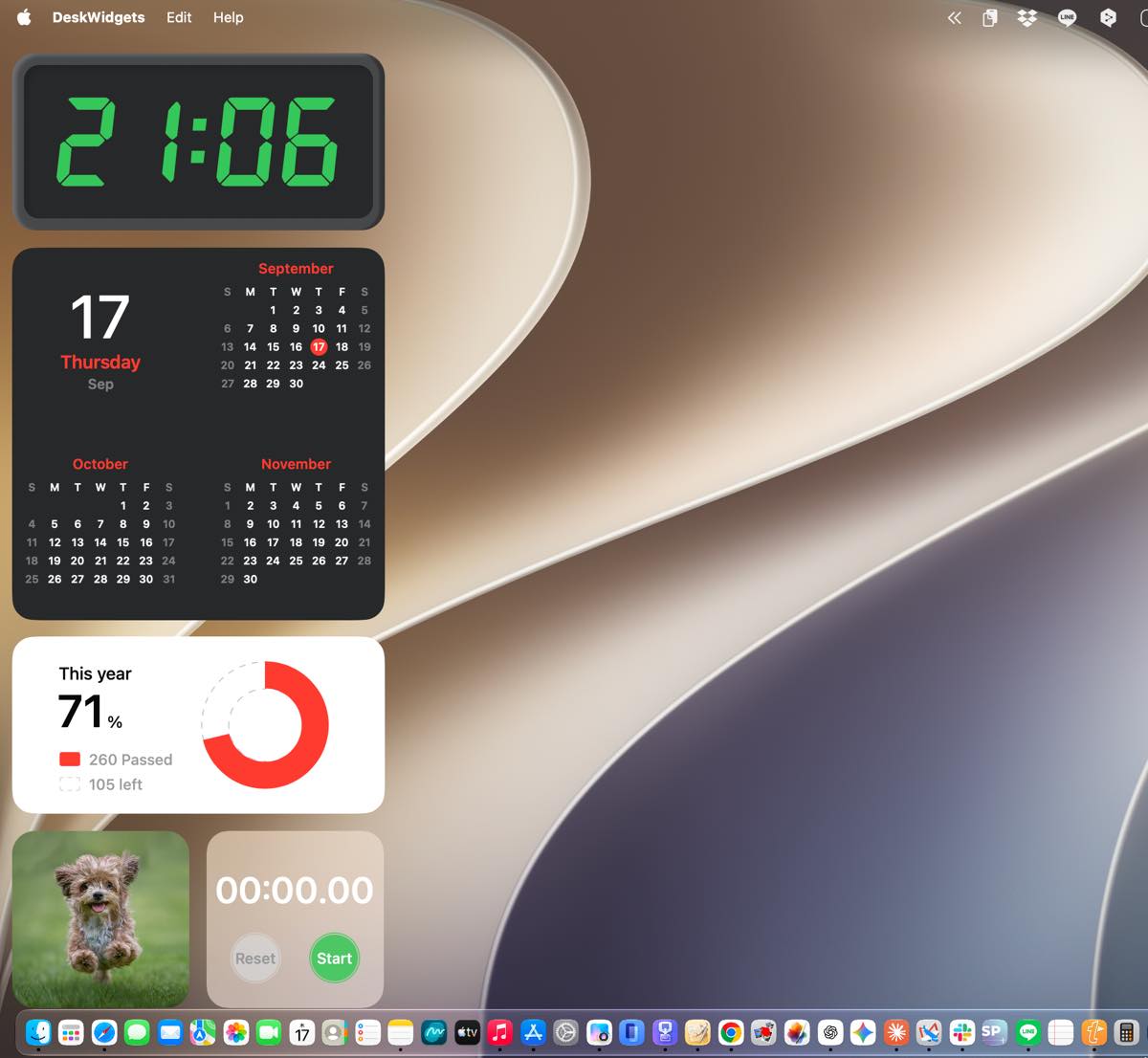
Task: Open the Help menu
Action: coord(228,17)
